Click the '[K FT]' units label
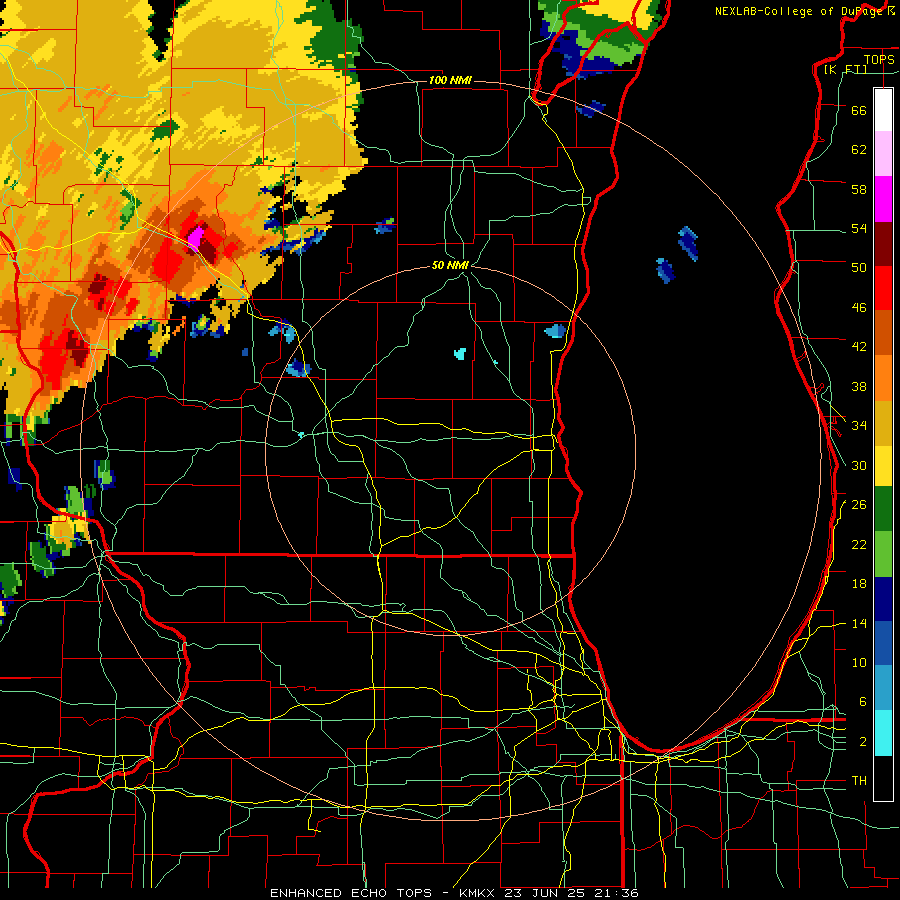Viewport: 900px width, 900px height. click(846, 70)
